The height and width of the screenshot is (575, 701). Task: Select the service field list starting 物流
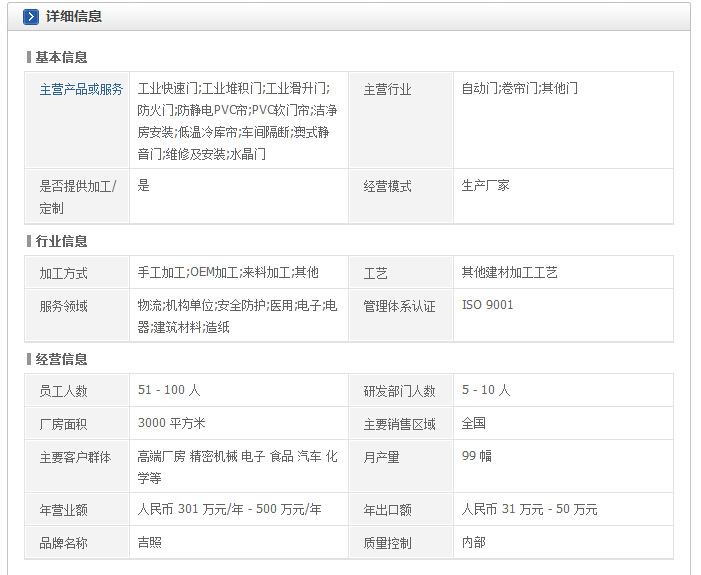[237, 316]
